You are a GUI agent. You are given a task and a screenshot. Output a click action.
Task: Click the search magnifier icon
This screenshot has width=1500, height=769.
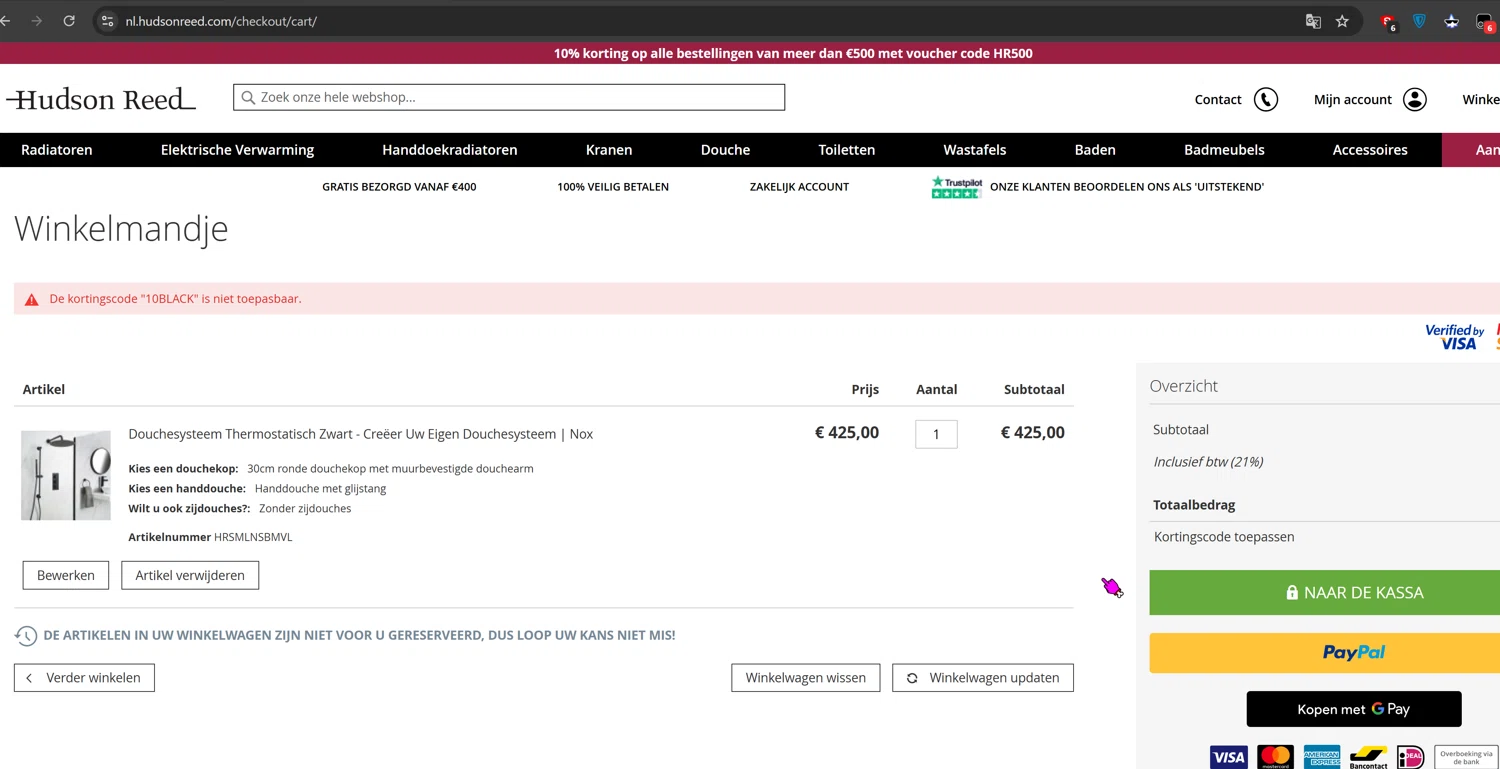pyautogui.click(x=248, y=97)
